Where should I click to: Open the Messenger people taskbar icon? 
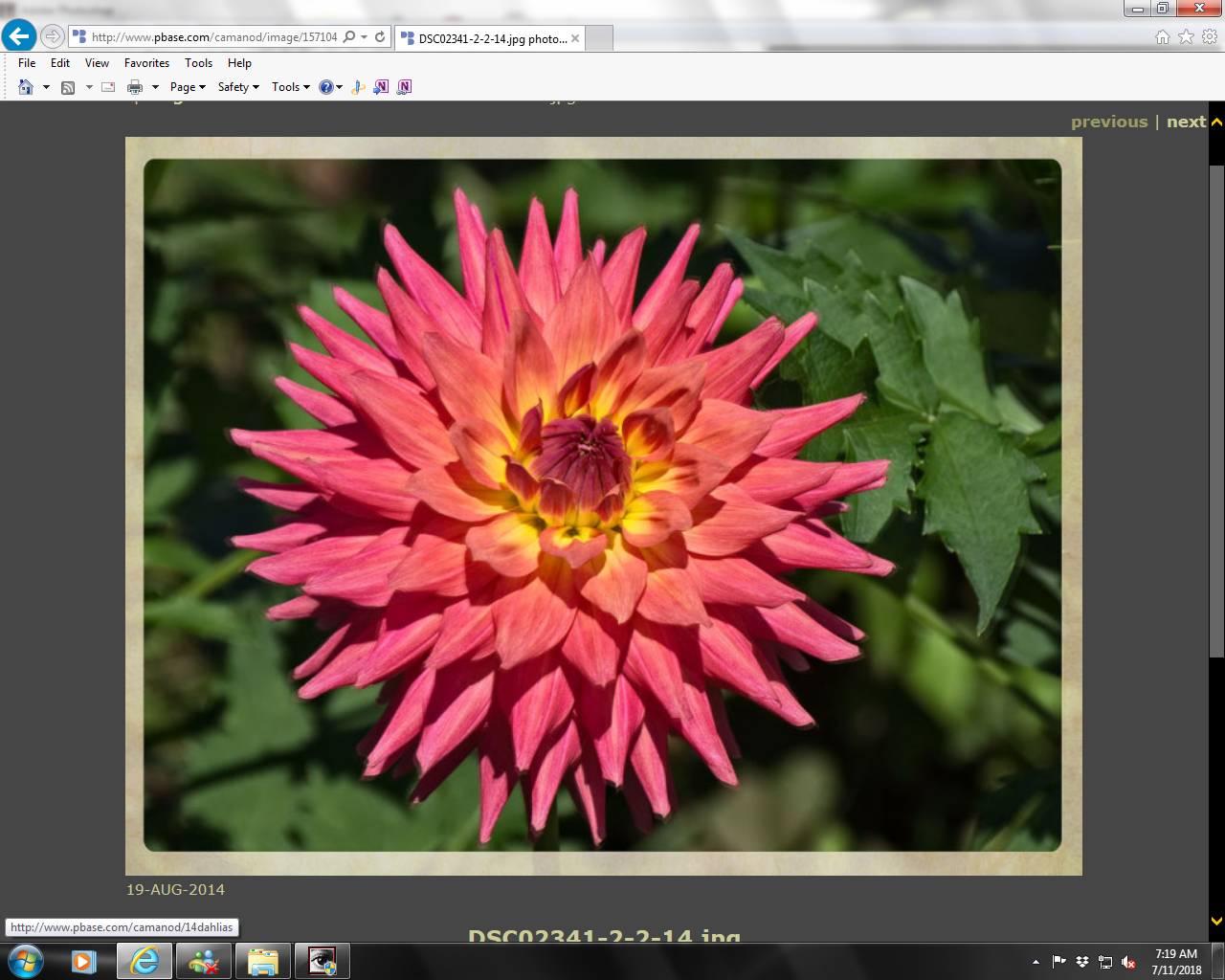coord(204,961)
